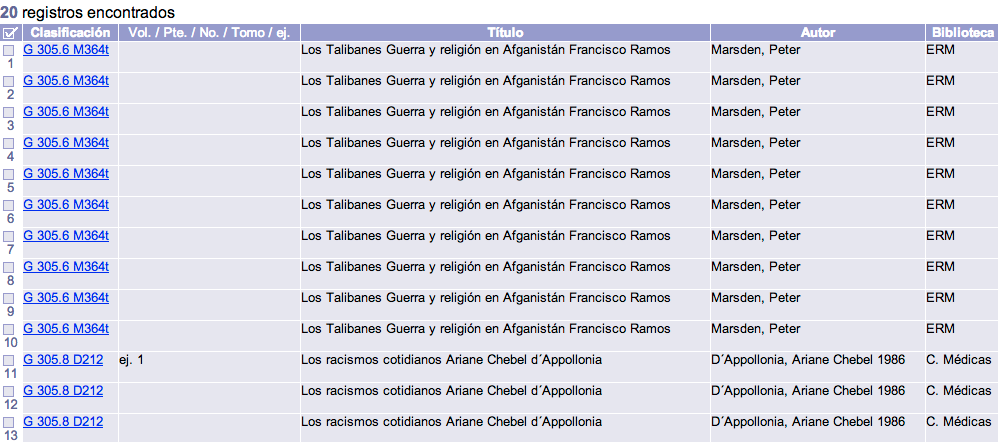The width and height of the screenshot is (998, 442).
Task: Select the checkbox for record 9
Action: (8, 299)
